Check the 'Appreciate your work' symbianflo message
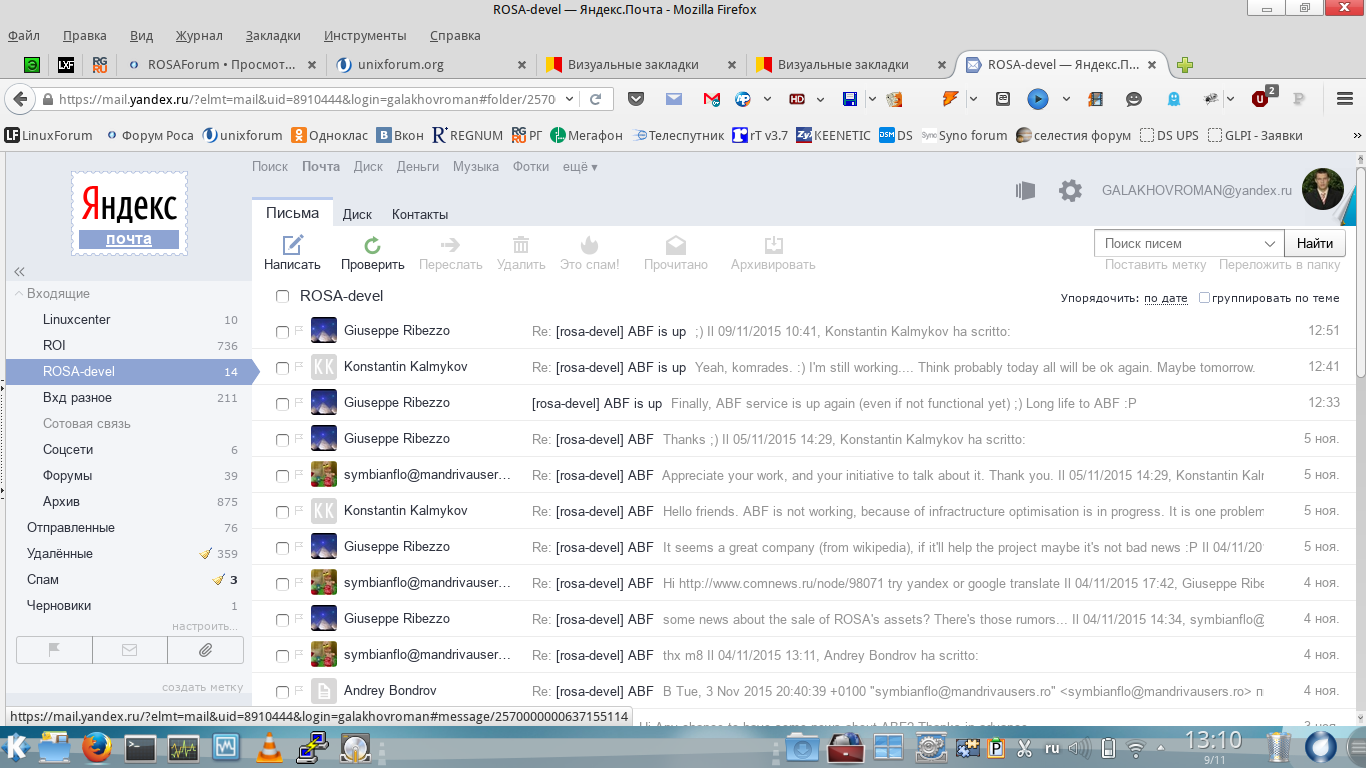 click(x=282, y=476)
